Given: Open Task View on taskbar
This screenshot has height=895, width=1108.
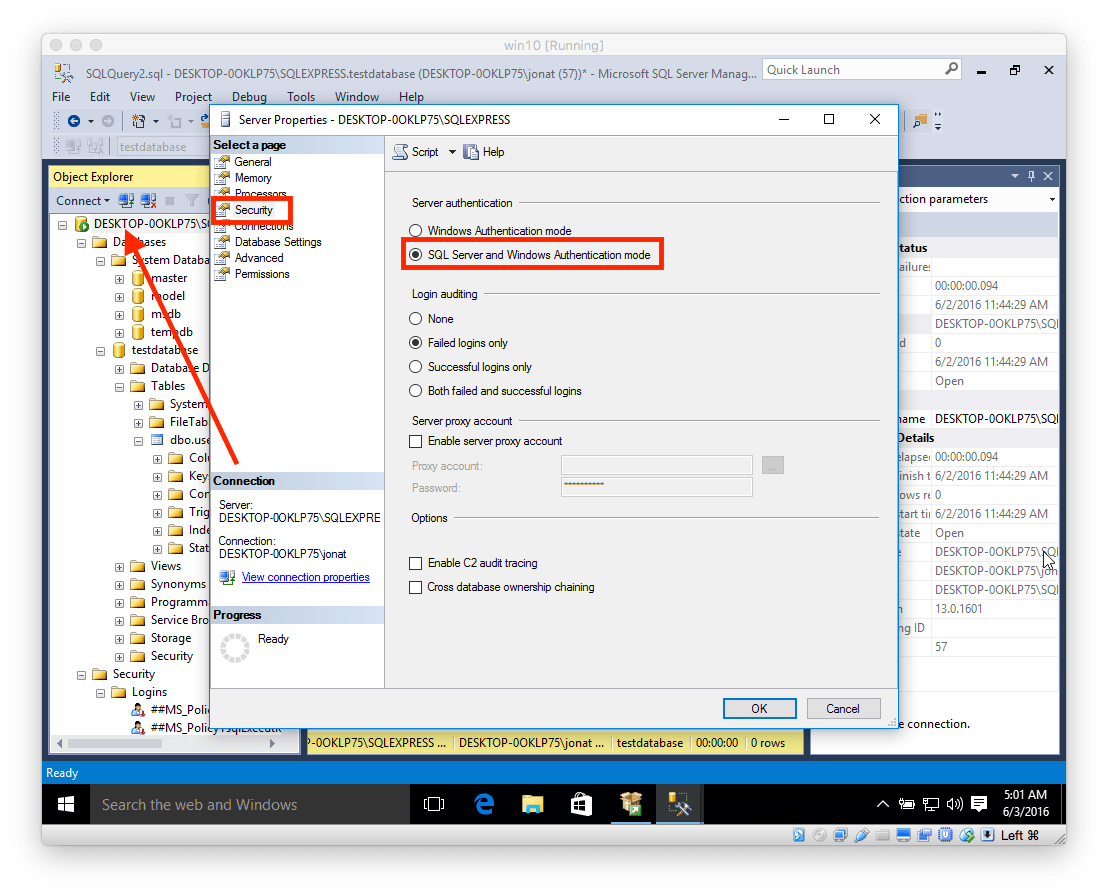Looking at the screenshot, I should (x=434, y=805).
